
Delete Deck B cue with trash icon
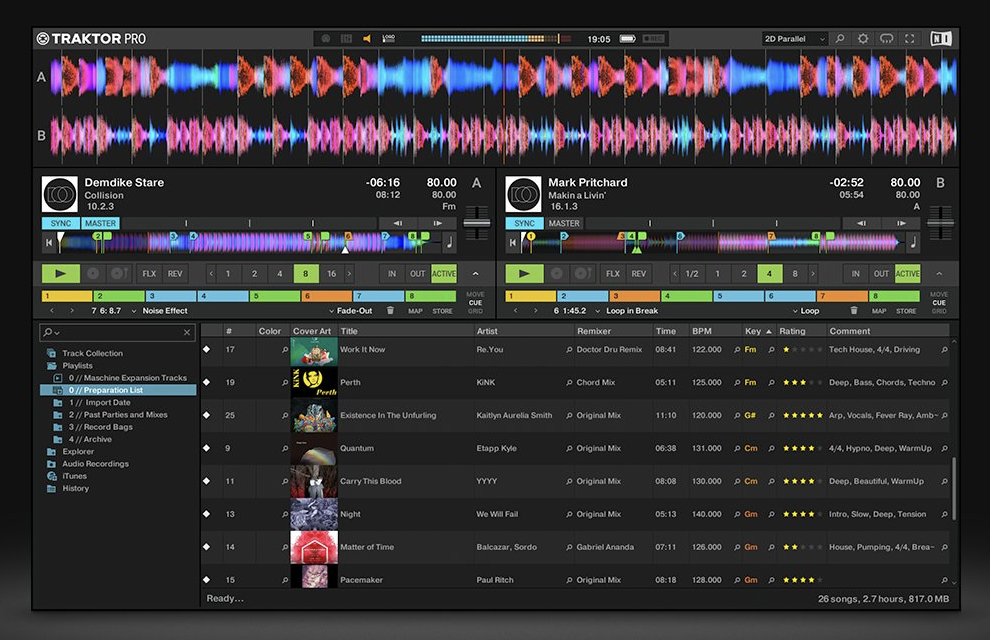(854, 311)
